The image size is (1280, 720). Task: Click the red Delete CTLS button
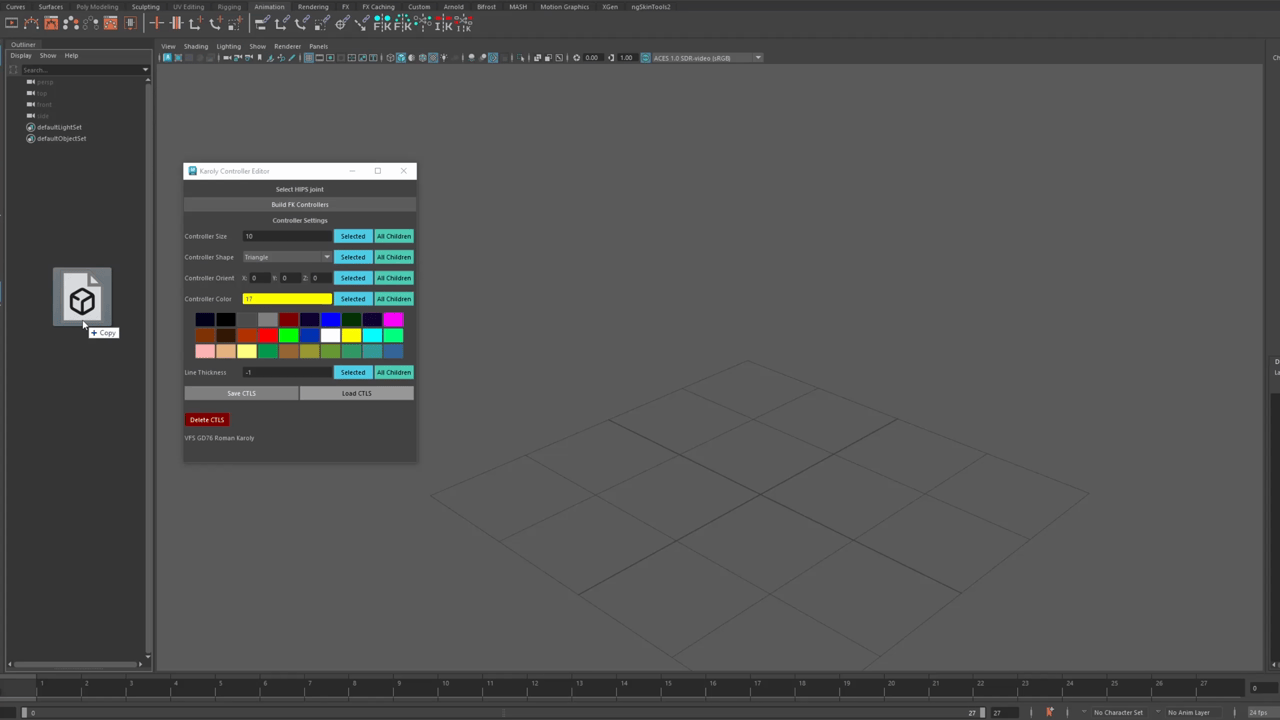click(x=207, y=420)
